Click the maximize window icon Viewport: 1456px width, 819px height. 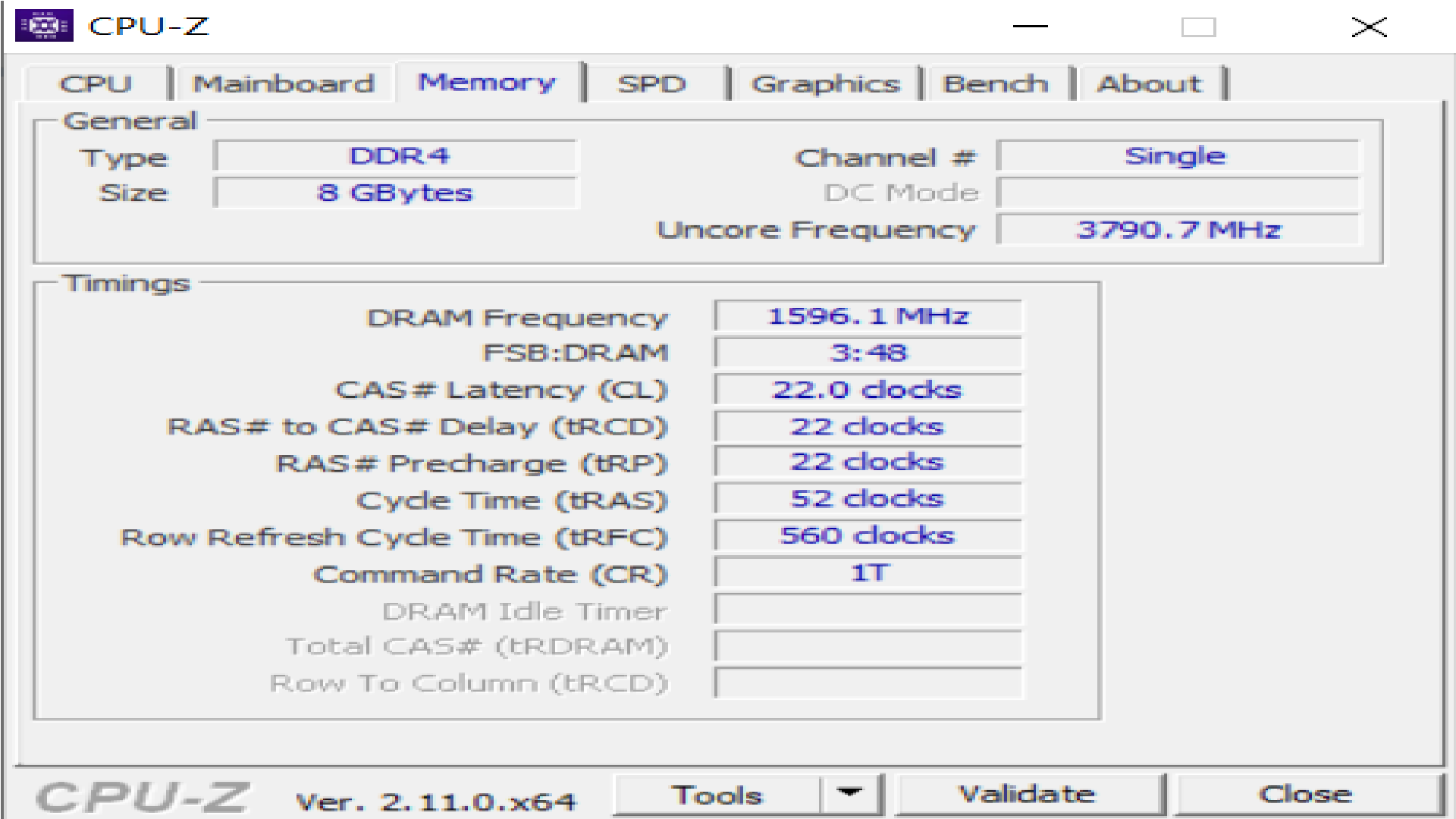tap(1198, 27)
